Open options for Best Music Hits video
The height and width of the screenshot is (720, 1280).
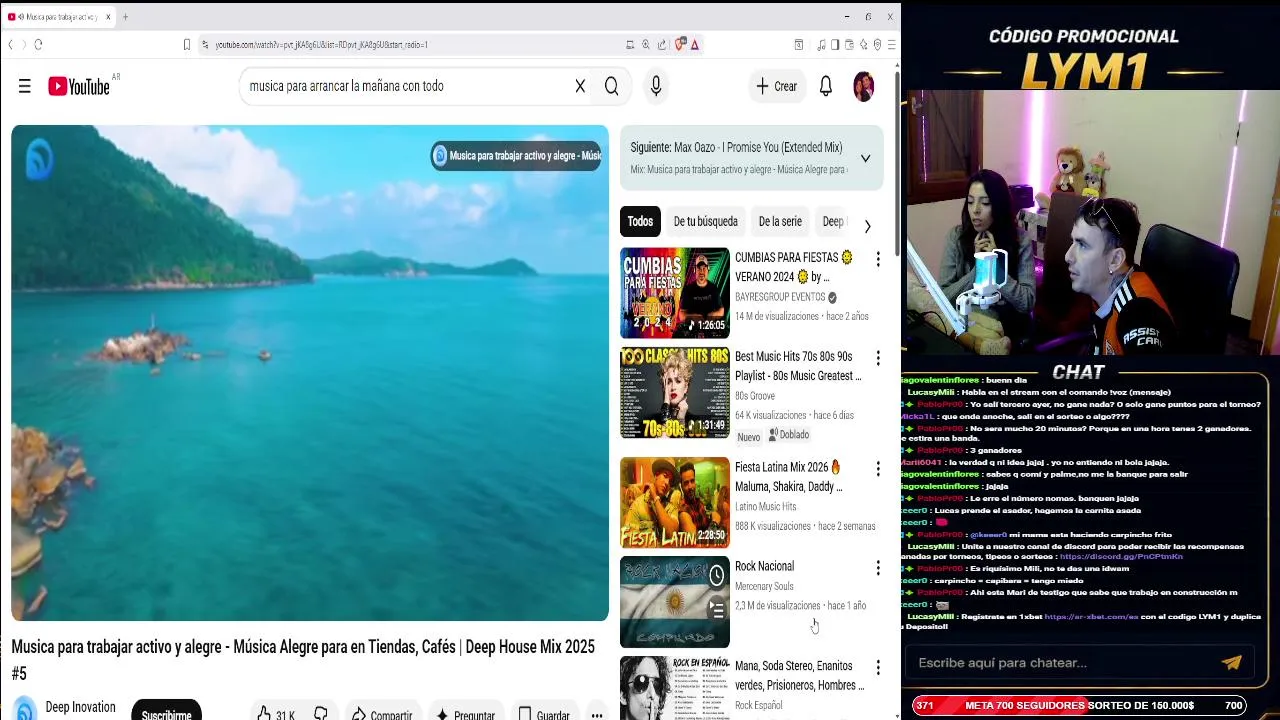click(878, 358)
